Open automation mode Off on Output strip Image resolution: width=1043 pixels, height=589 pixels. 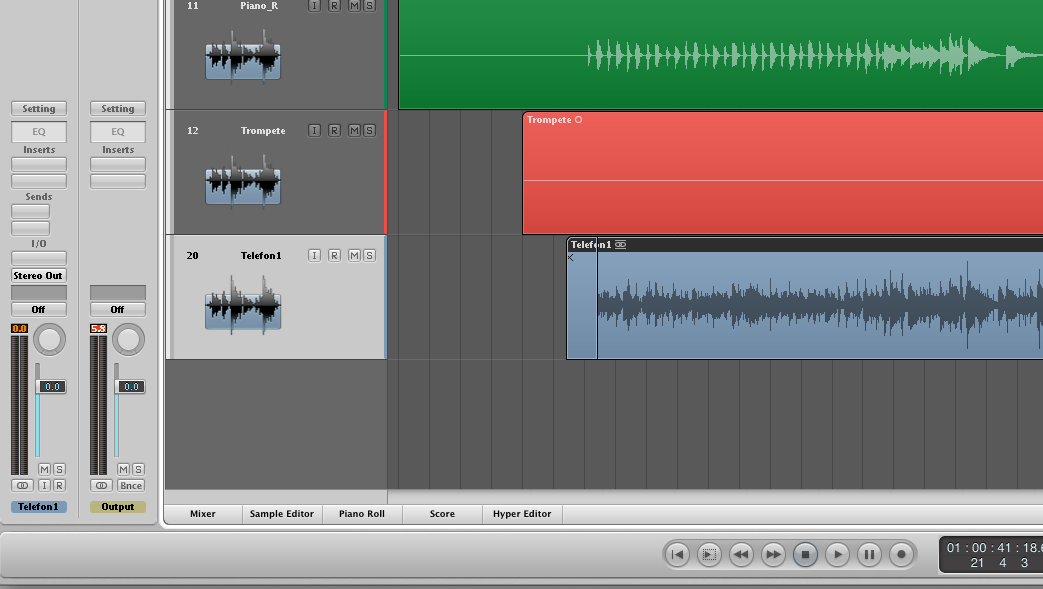[x=118, y=309]
